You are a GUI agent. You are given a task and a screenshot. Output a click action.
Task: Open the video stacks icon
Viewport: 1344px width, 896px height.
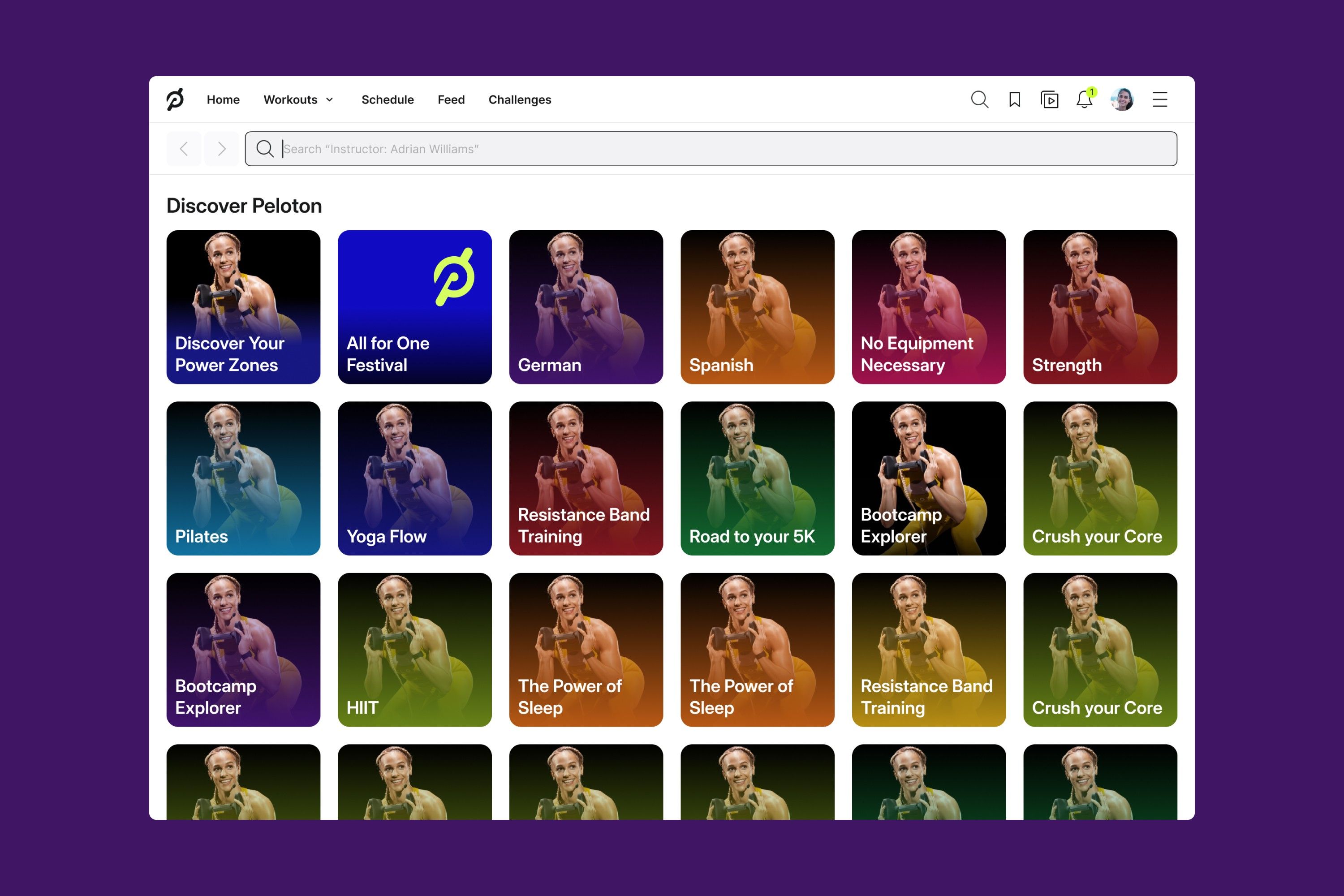pos(1049,99)
